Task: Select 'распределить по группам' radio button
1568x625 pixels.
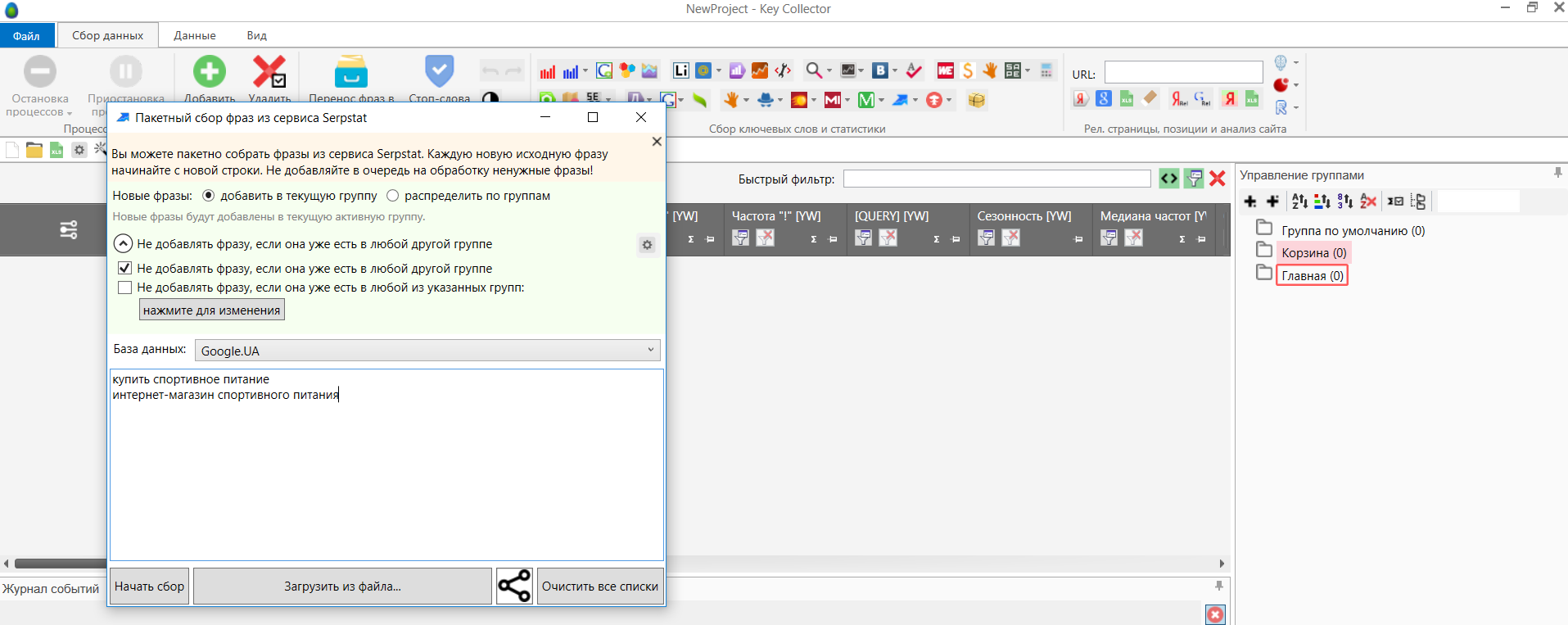Action: pyautogui.click(x=393, y=196)
